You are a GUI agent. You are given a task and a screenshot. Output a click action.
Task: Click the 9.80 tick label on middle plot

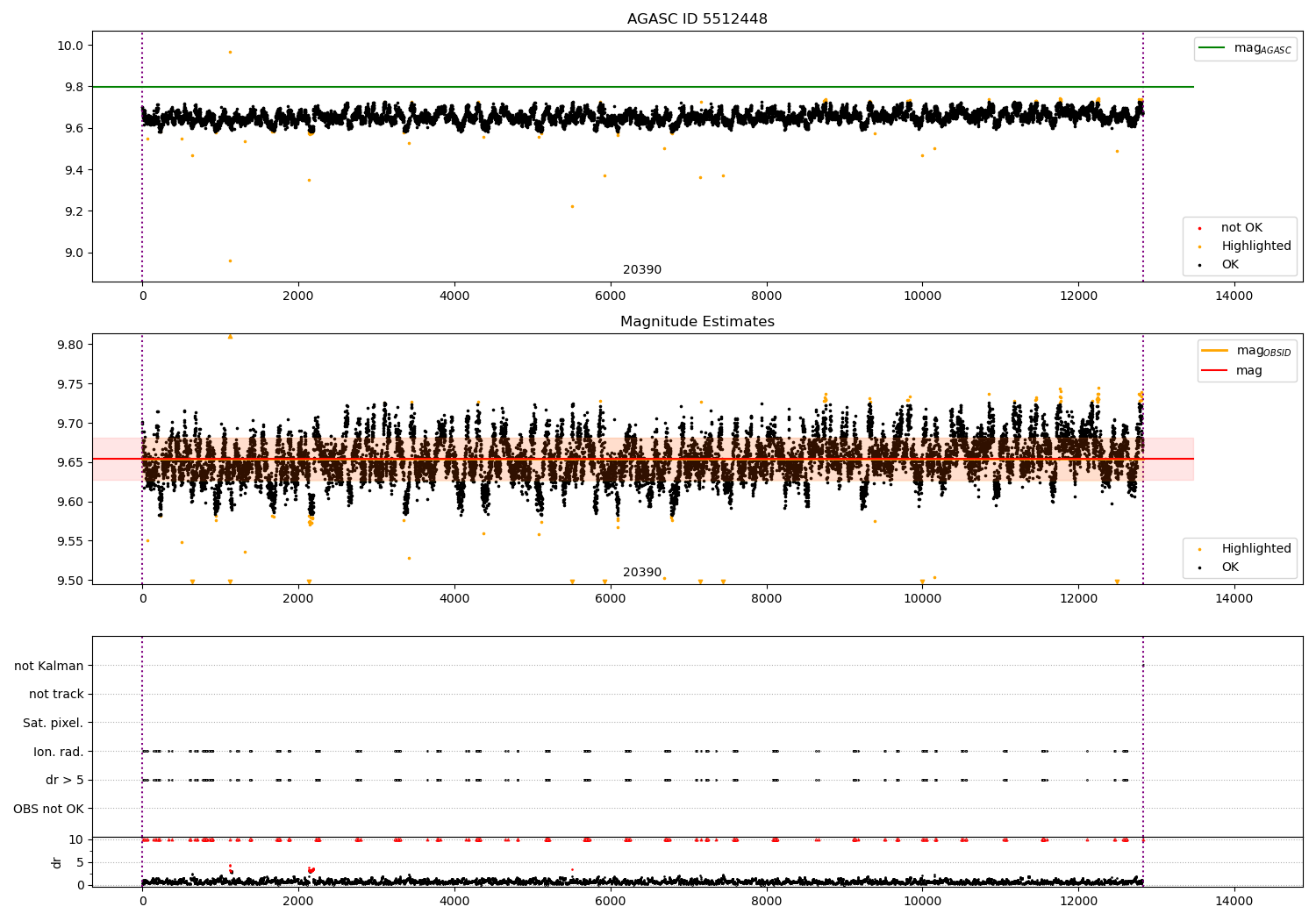point(69,345)
